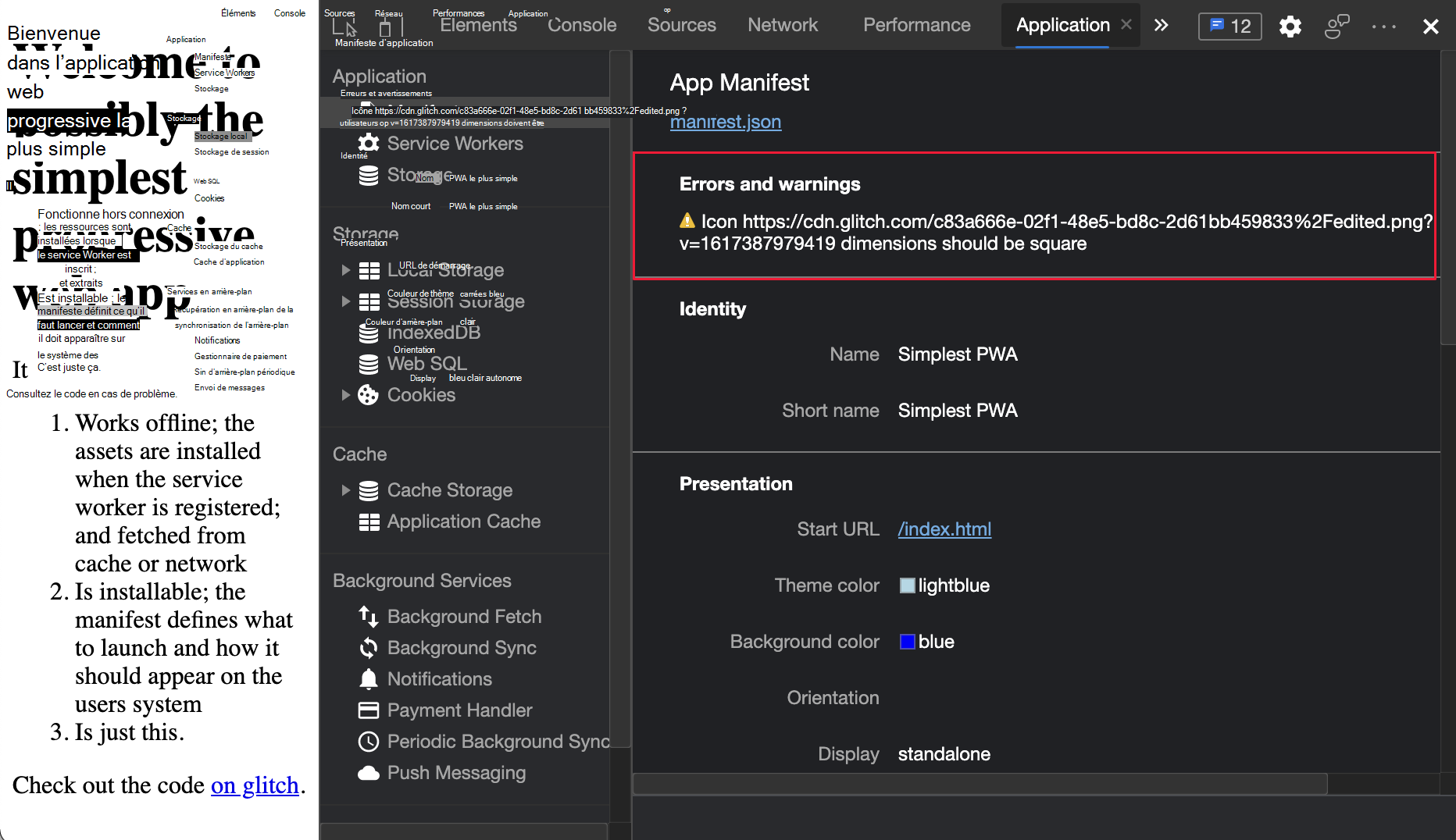
Task: Click the feedback person icon
Action: coord(1336,27)
